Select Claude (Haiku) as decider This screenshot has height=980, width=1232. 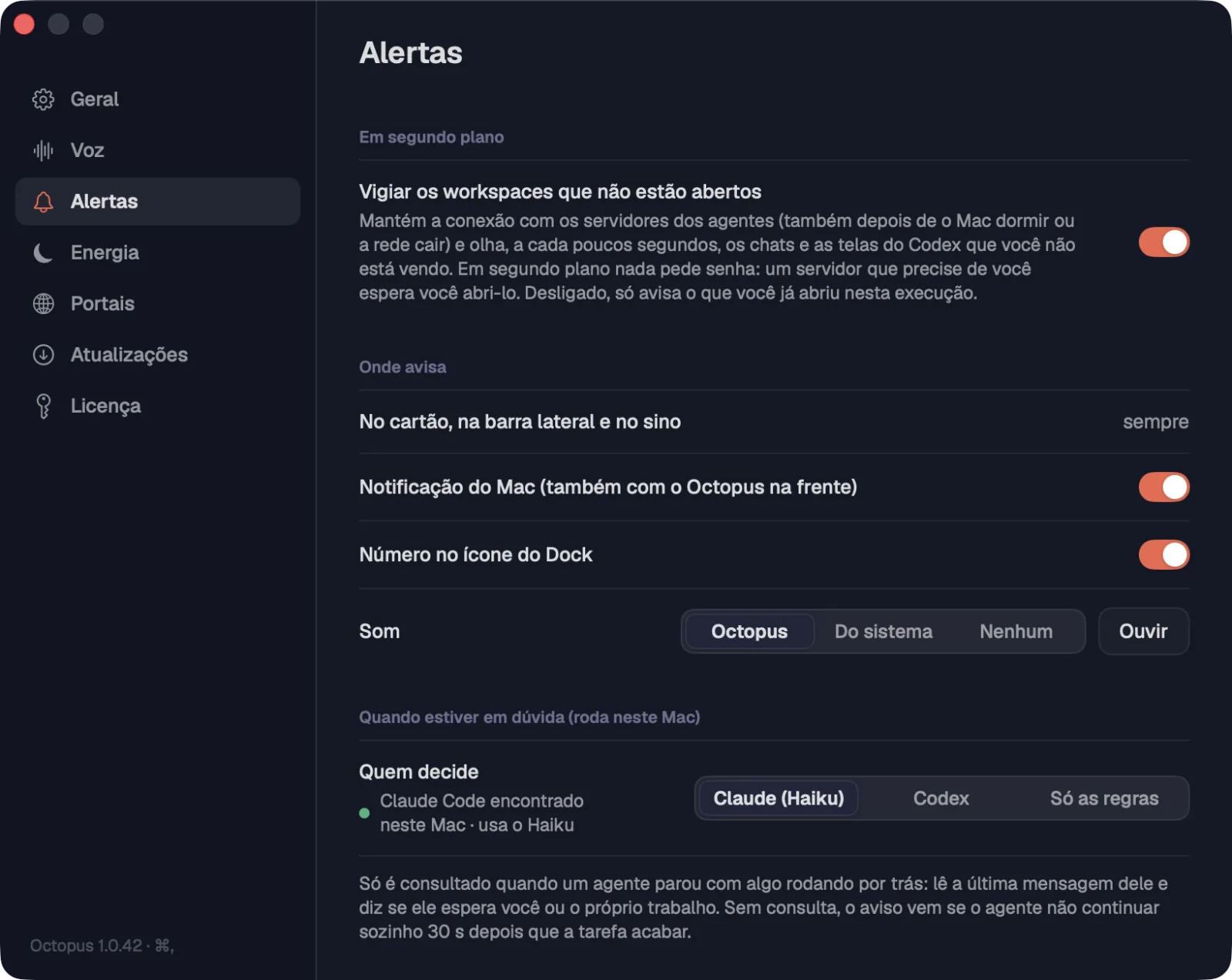pyautogui.click(x=778, y=798)
